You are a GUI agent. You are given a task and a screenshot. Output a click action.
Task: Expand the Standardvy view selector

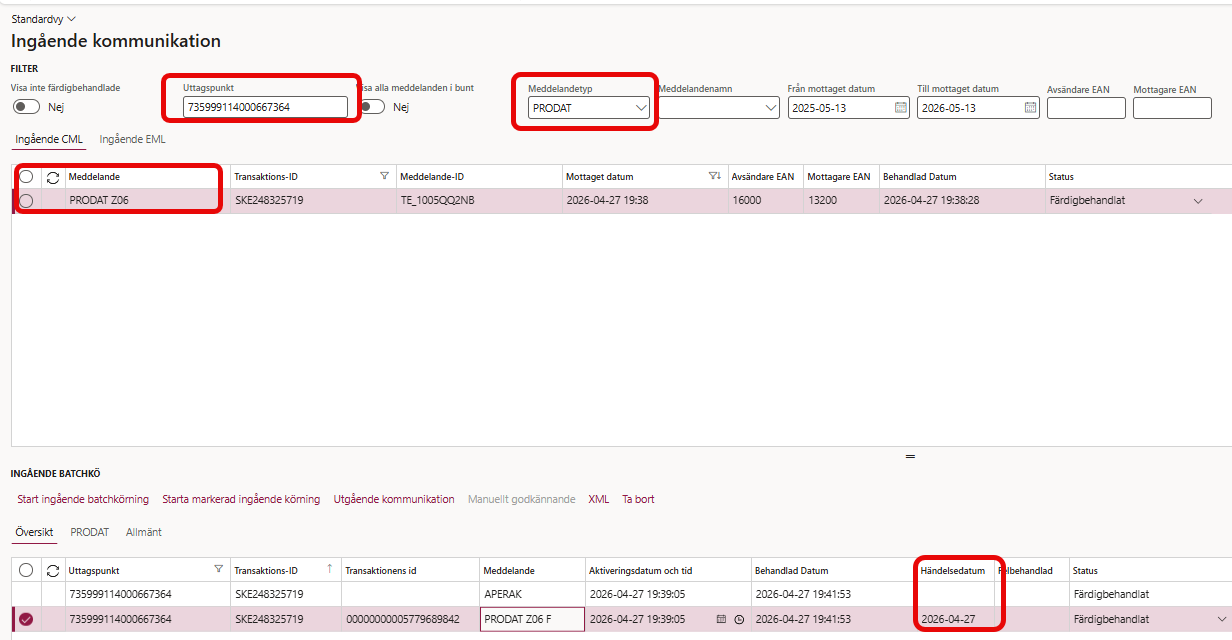(x=43, y=19)
